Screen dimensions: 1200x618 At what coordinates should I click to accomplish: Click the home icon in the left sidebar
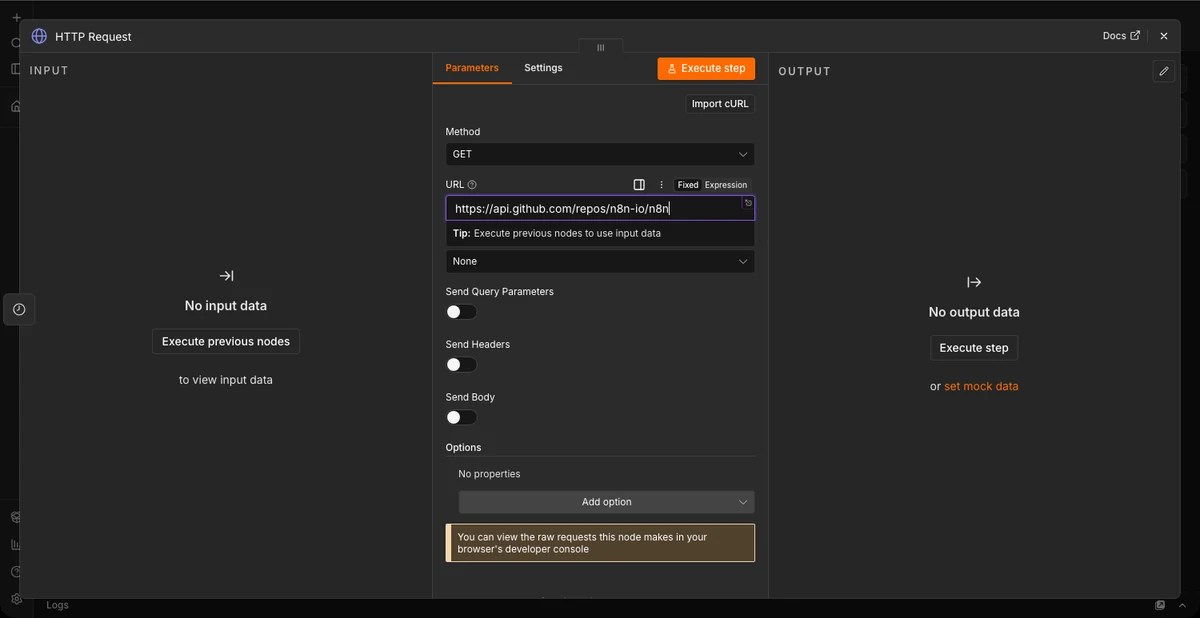[x=16, y=106]
